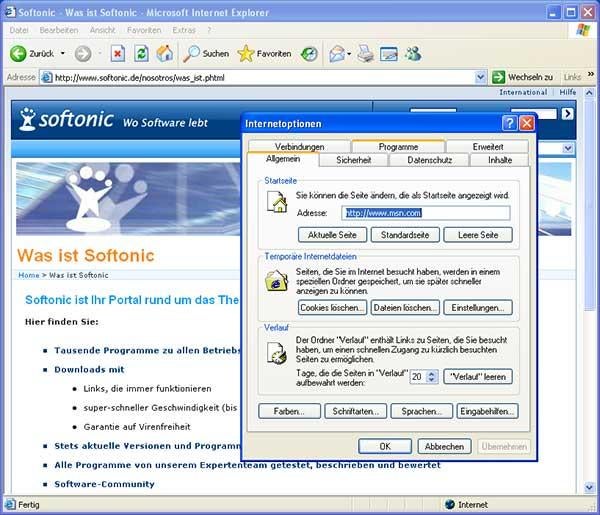Stop loading with the red X icon
This screenshot has width=600, height=515.
118,54
